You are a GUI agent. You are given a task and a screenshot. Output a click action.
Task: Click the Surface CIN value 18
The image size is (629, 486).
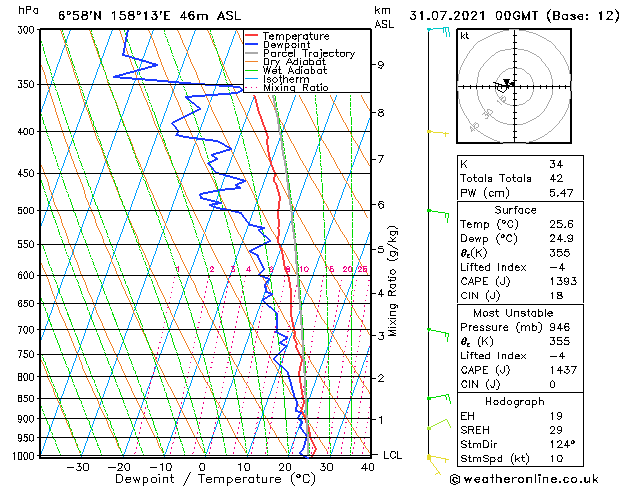click(x=556, y=296)
